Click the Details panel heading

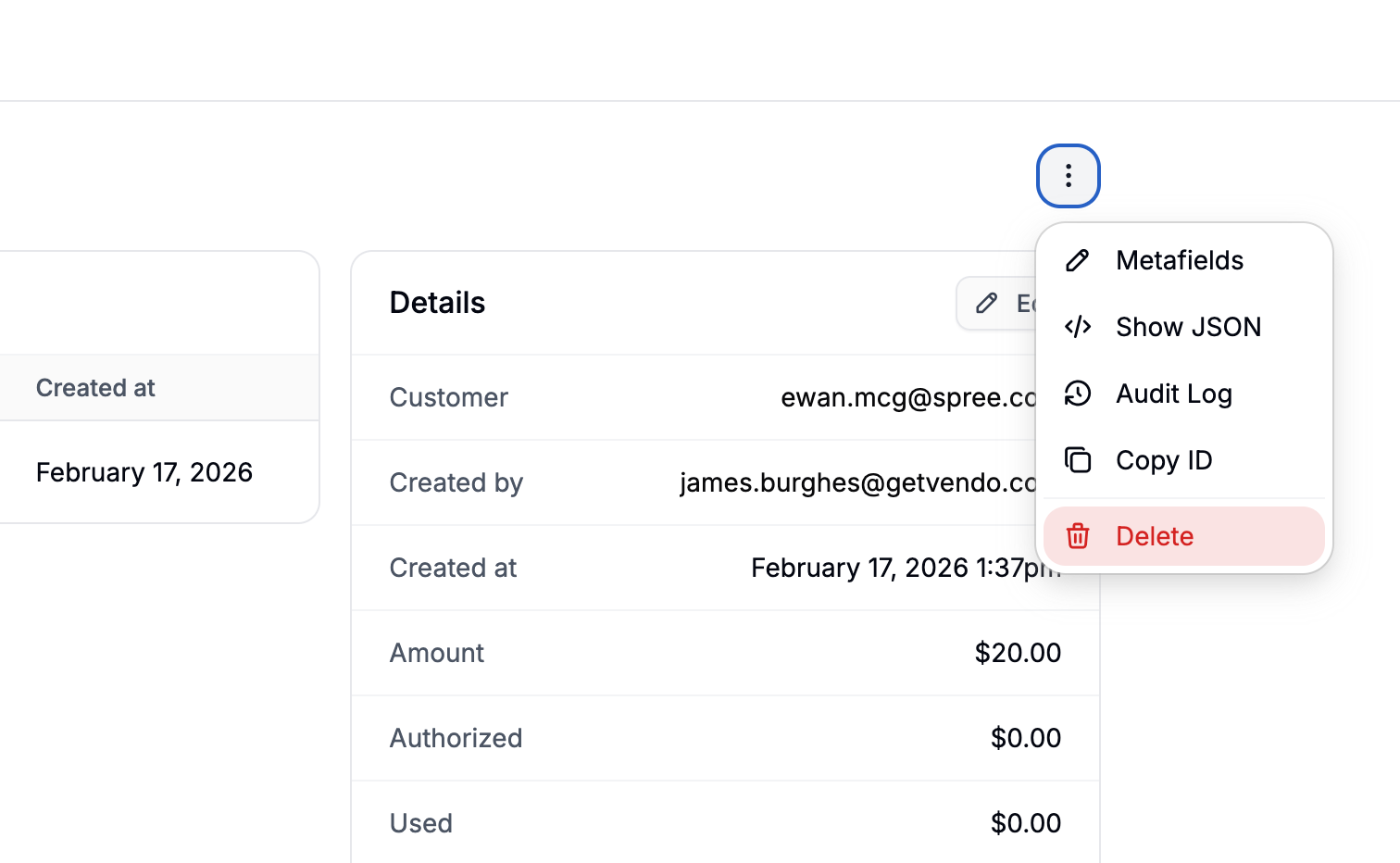click(437, 302)
